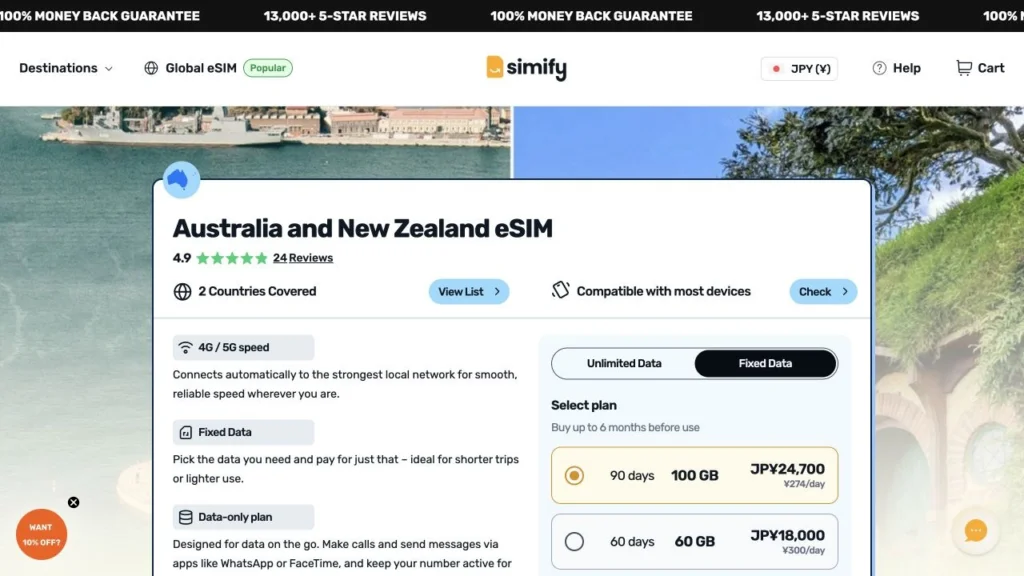Viewport: 1024px width, 576px height.
Task: Open the Help link text
Action: click(x=906, y=68)
